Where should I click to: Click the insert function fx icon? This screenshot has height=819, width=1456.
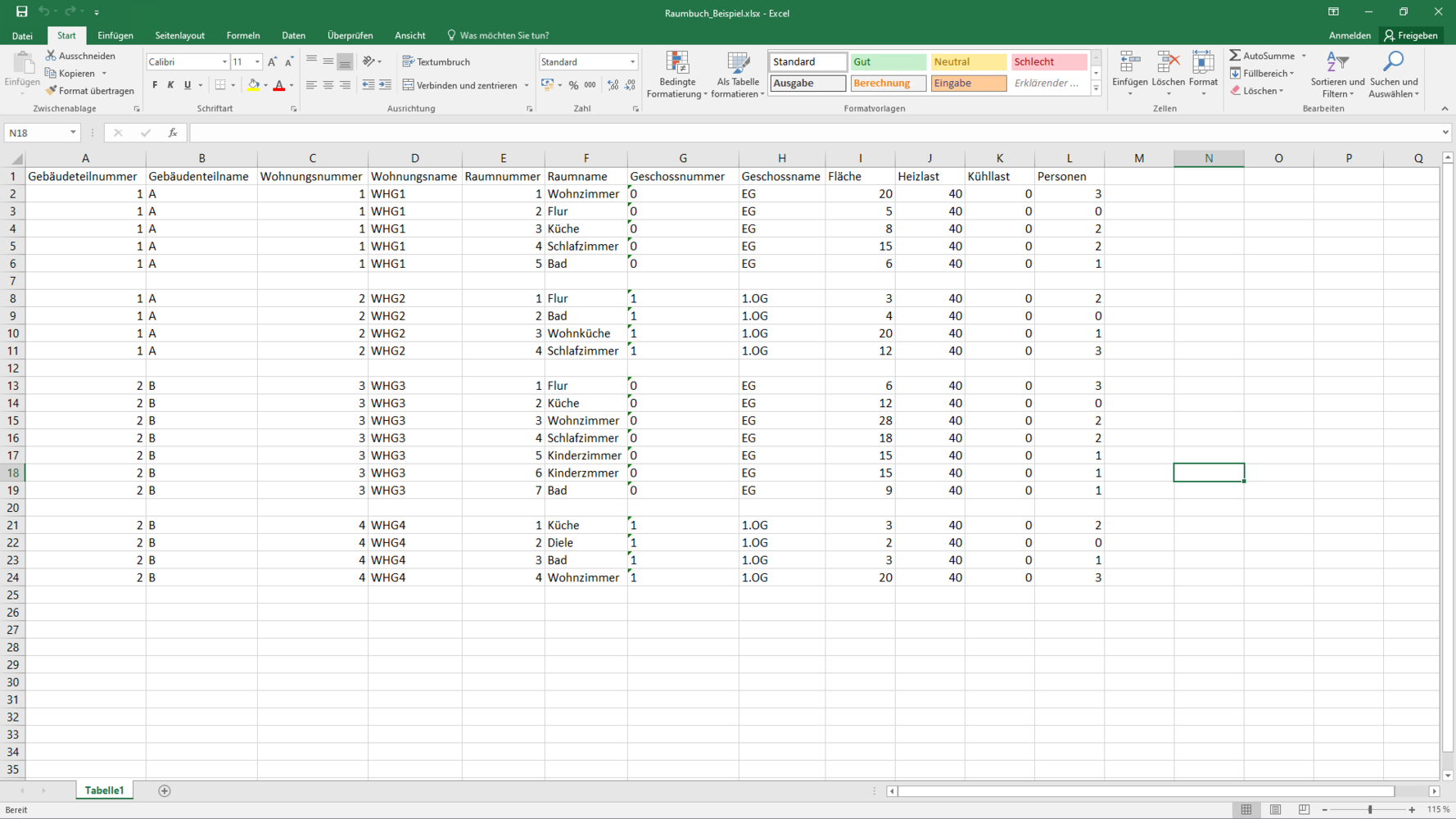173,133
